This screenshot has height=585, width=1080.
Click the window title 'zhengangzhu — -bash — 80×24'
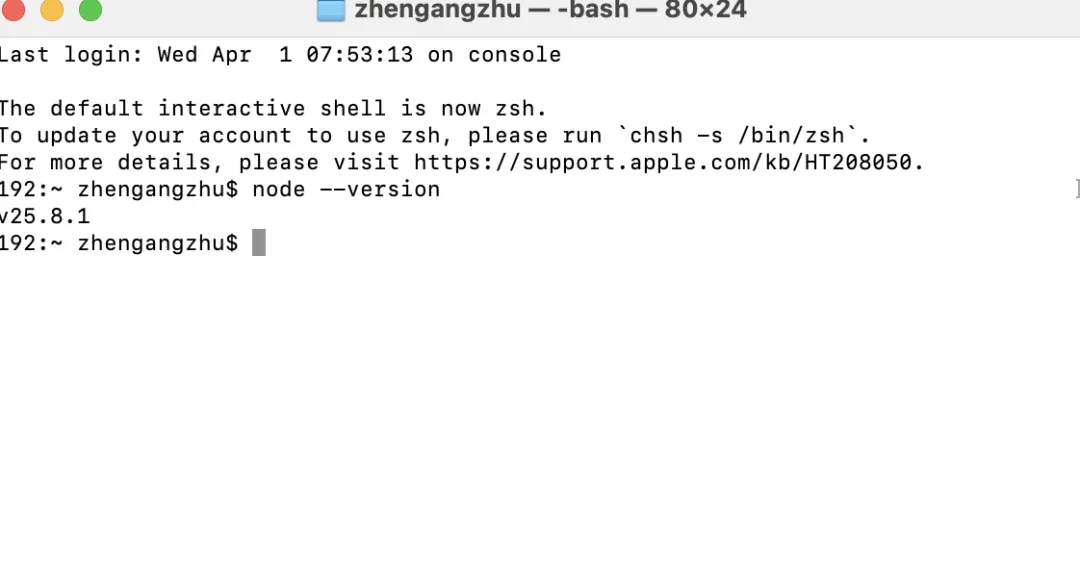pos(550,10)
